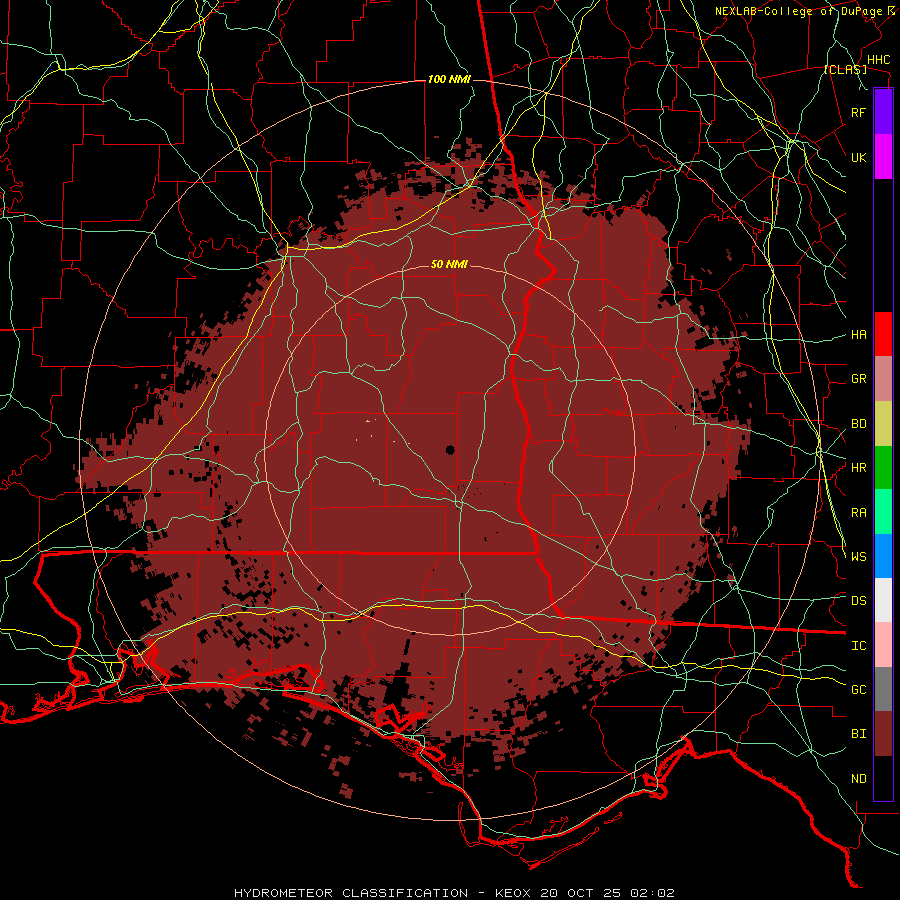Click the RF legend label
900x900 pixels.
coord(858,112)
